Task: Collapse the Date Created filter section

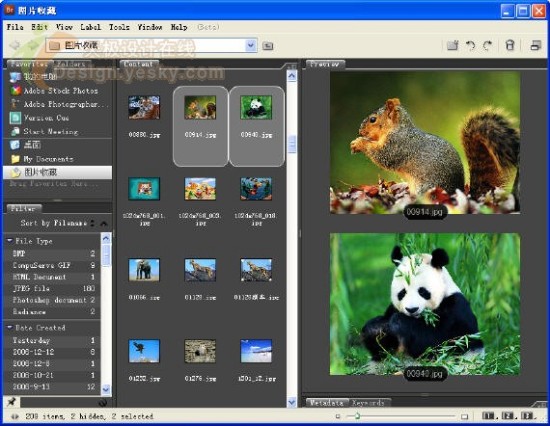Action: coord(10,327)
